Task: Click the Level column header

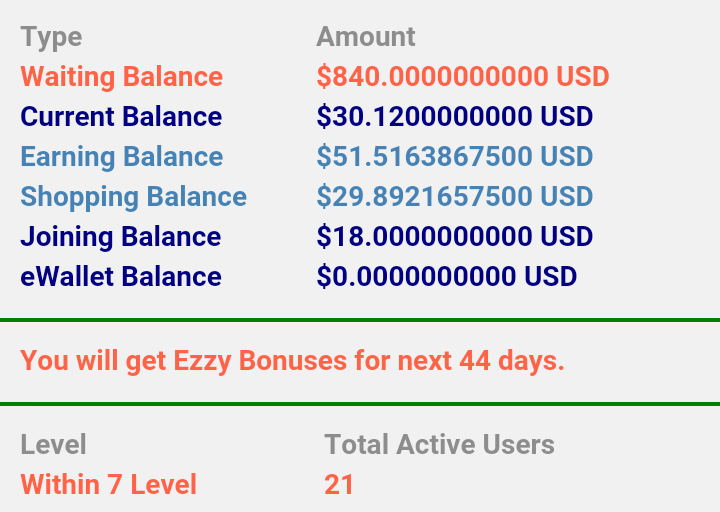Action: coord(53,445)
